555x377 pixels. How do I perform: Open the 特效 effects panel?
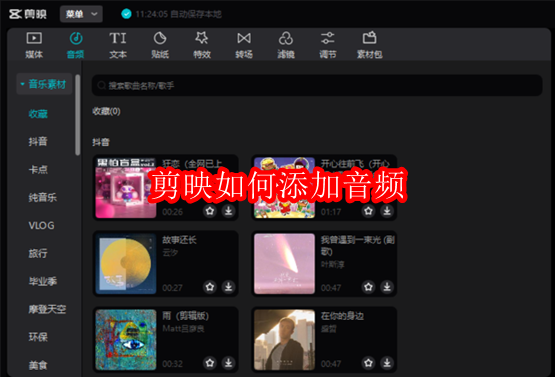click(x=202, y=38)
